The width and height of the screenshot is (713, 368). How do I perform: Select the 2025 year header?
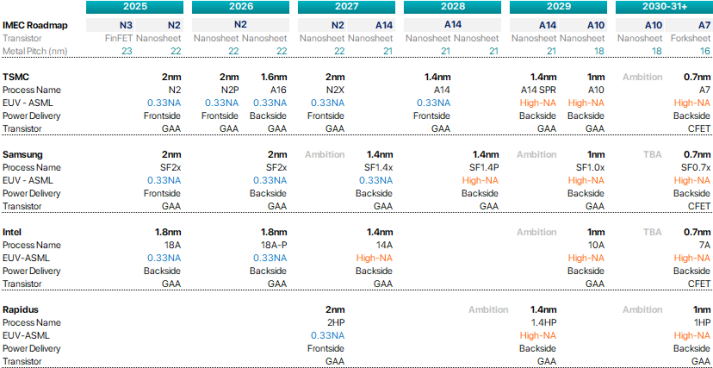point(135,7)
